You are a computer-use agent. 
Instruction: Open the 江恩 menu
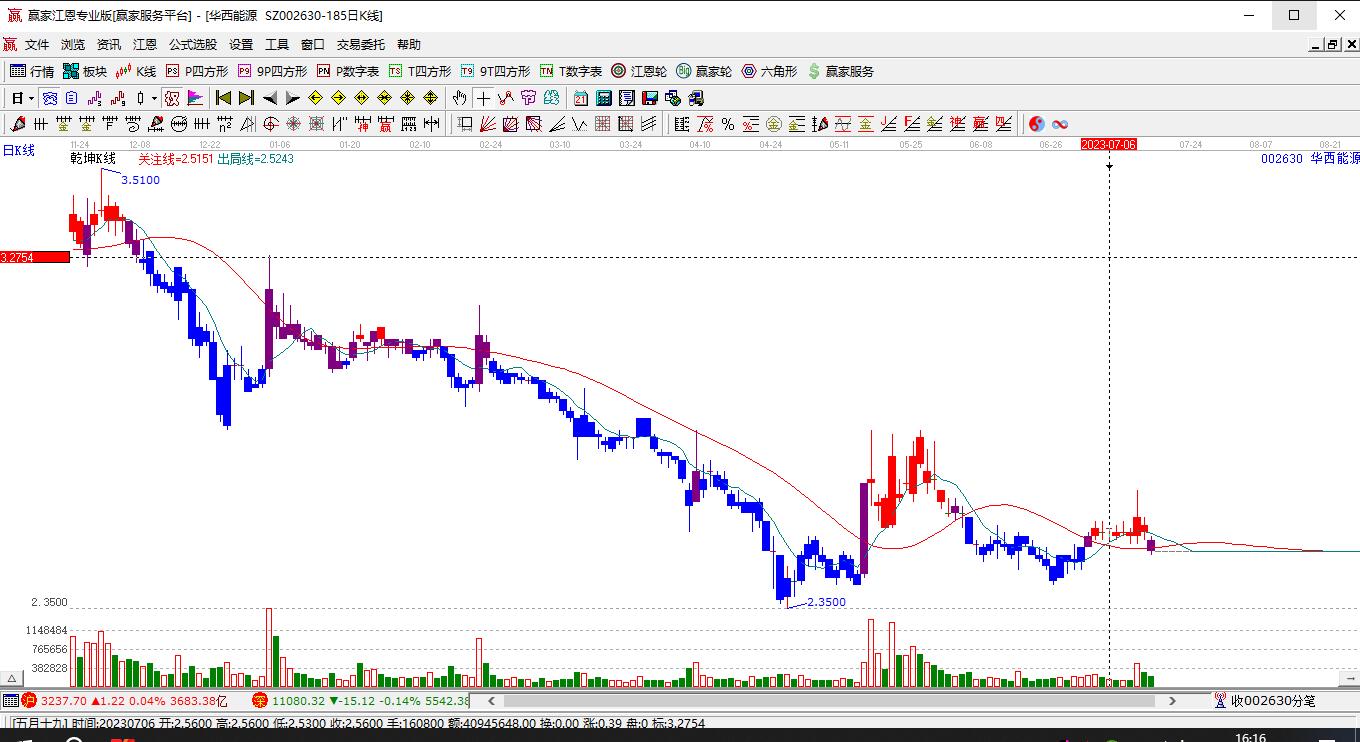[x=145, y=44]
